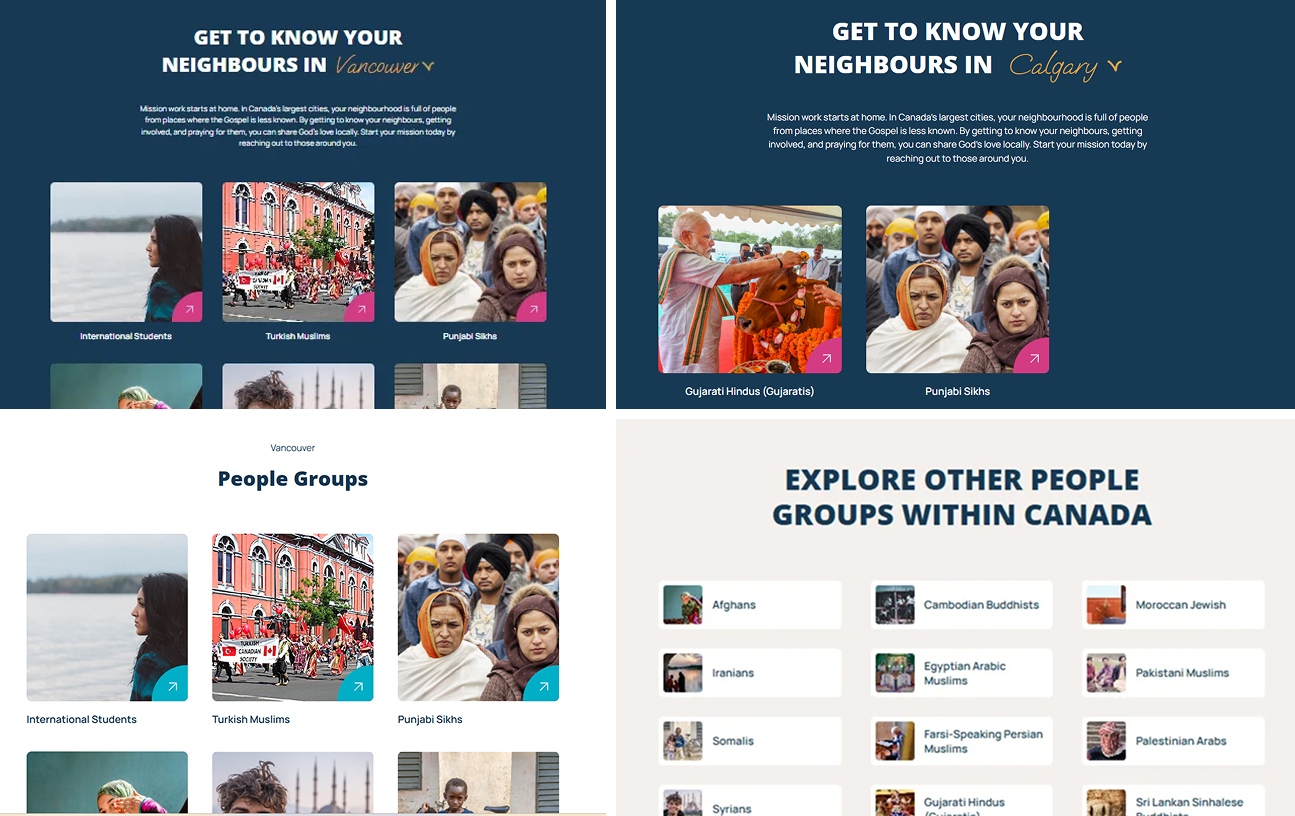Click the Iranians list item
The width and height of the screenshot is (1295, 816).
750,672
